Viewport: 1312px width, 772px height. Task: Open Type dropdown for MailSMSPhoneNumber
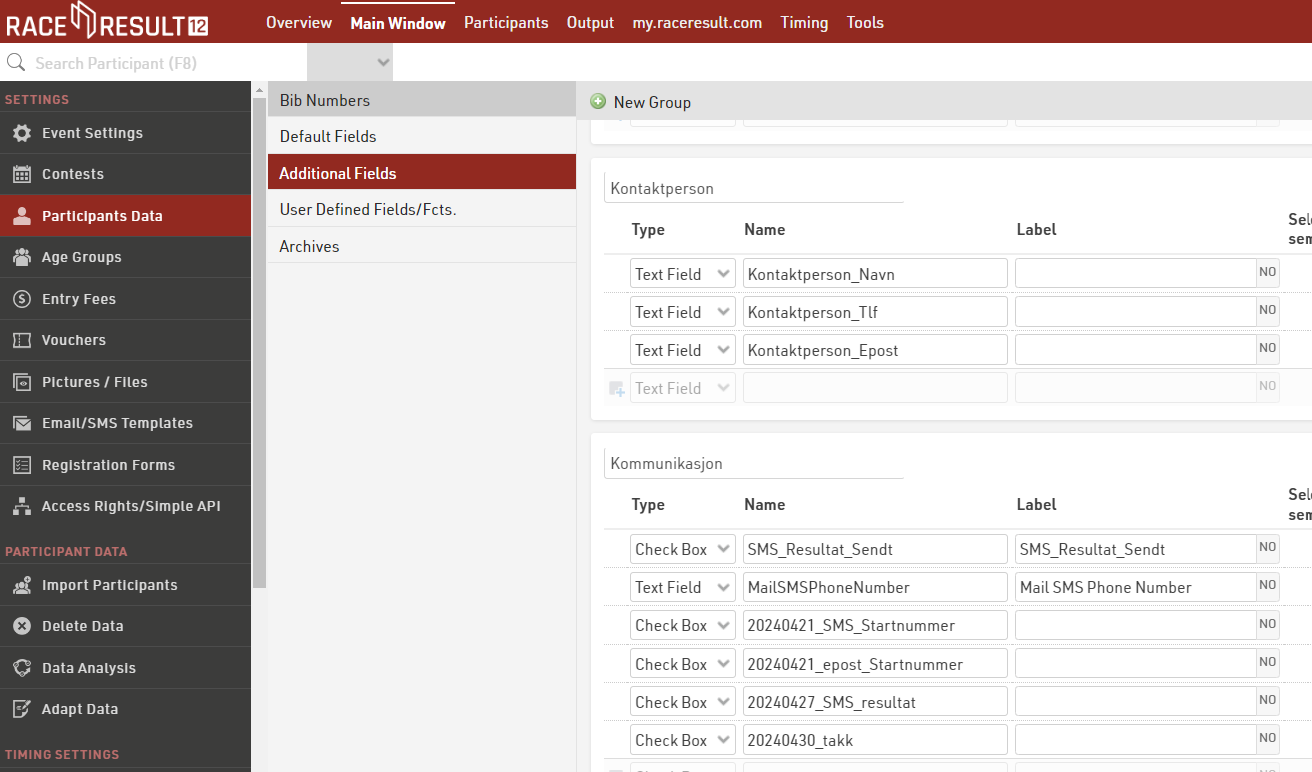pos(683,587)
